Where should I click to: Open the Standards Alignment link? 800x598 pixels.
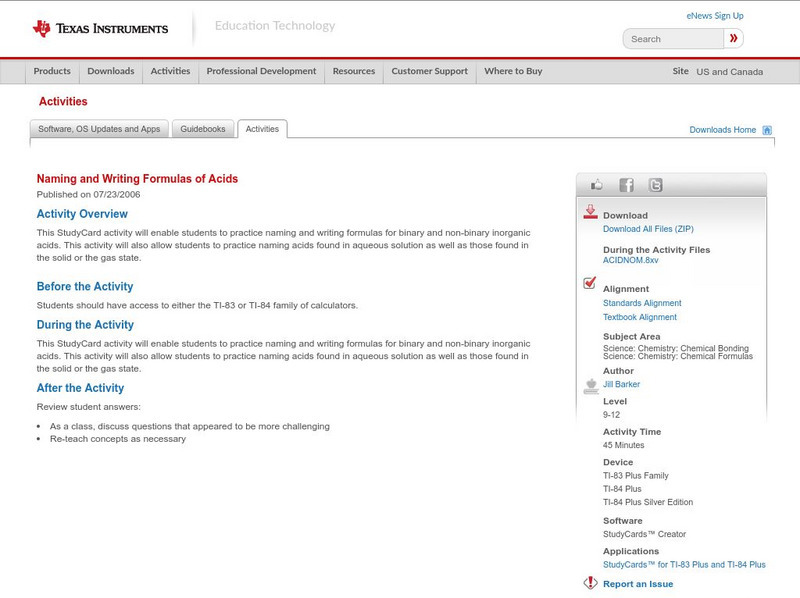tap(642, 303)
